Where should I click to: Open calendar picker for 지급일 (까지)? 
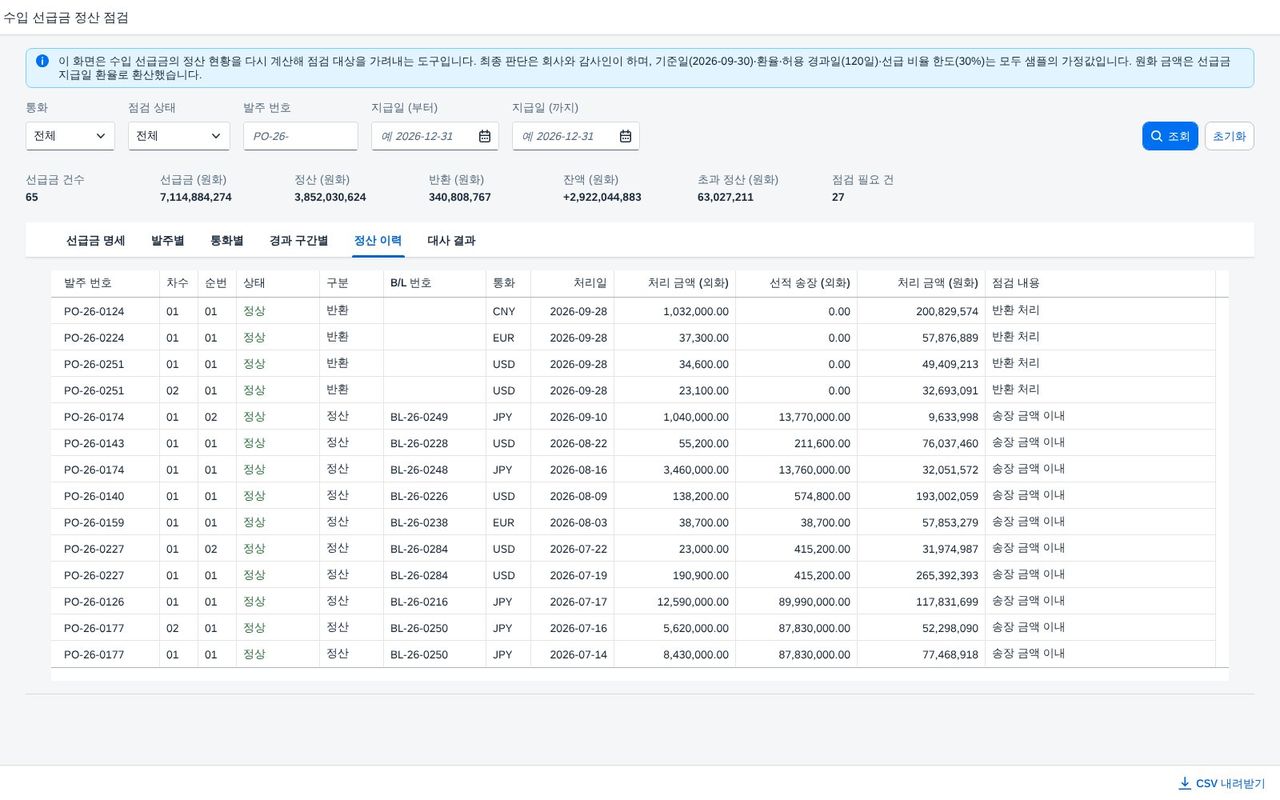pyautogui.click(x=626, y=136)
